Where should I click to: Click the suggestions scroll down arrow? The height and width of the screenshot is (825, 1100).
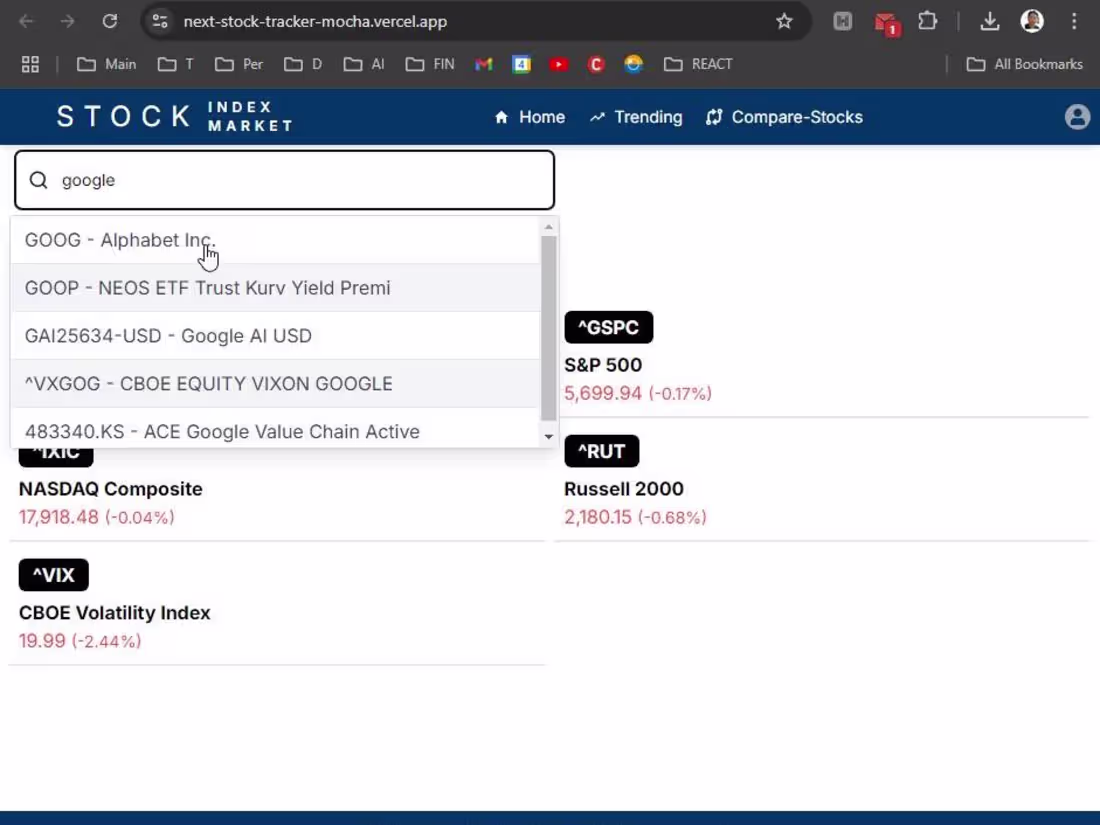[x=549, y=436]
